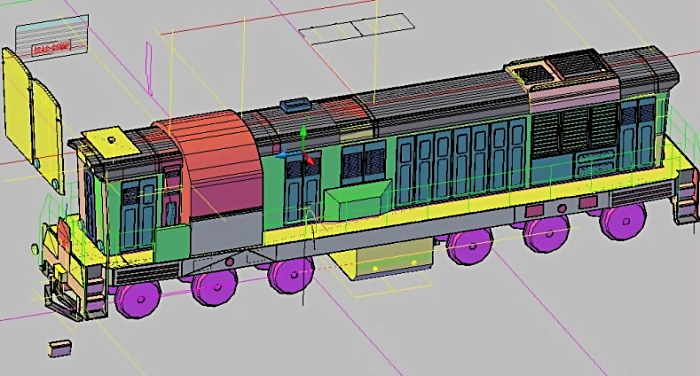Select the dark radiator grille on the roof

tap(577, 64)
